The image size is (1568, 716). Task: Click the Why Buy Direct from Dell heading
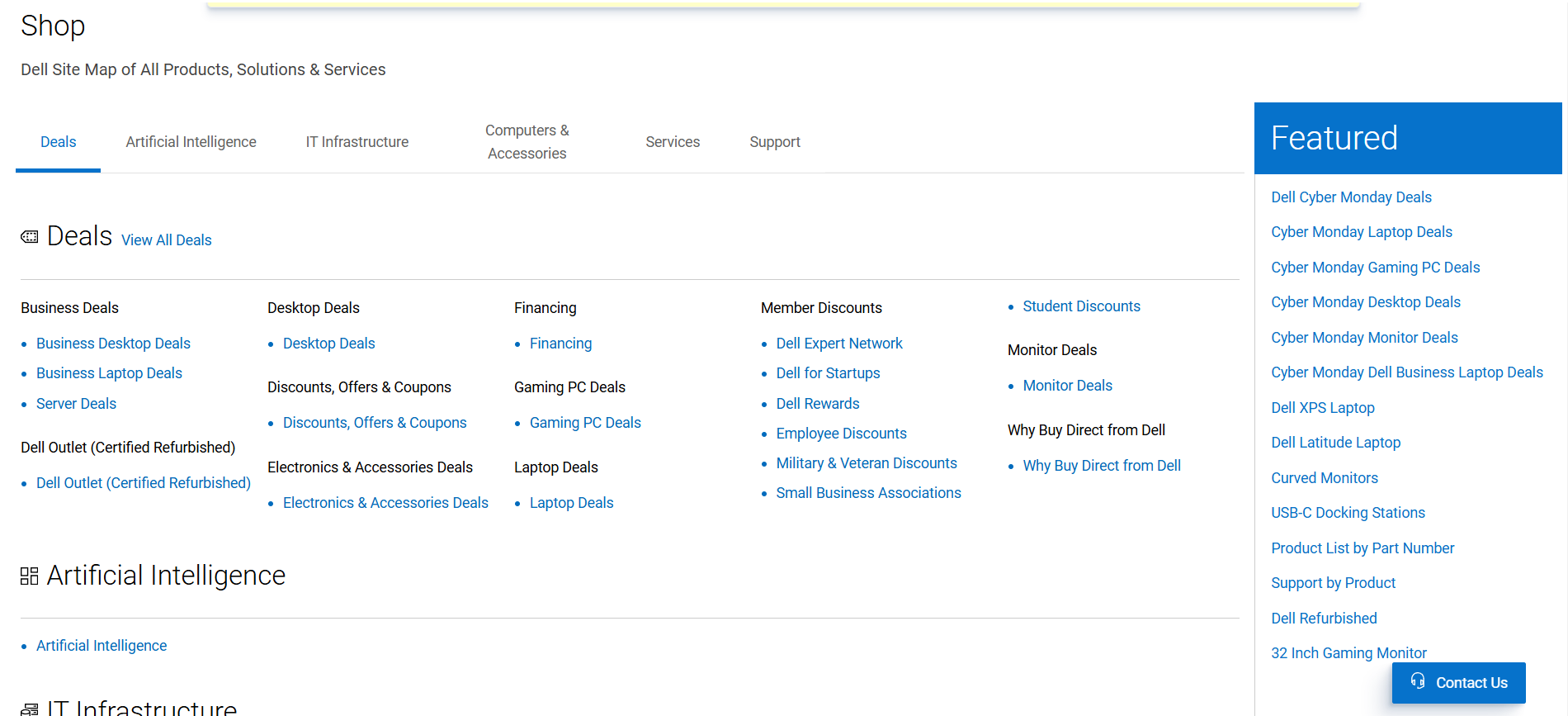[x=1086, y=430]
